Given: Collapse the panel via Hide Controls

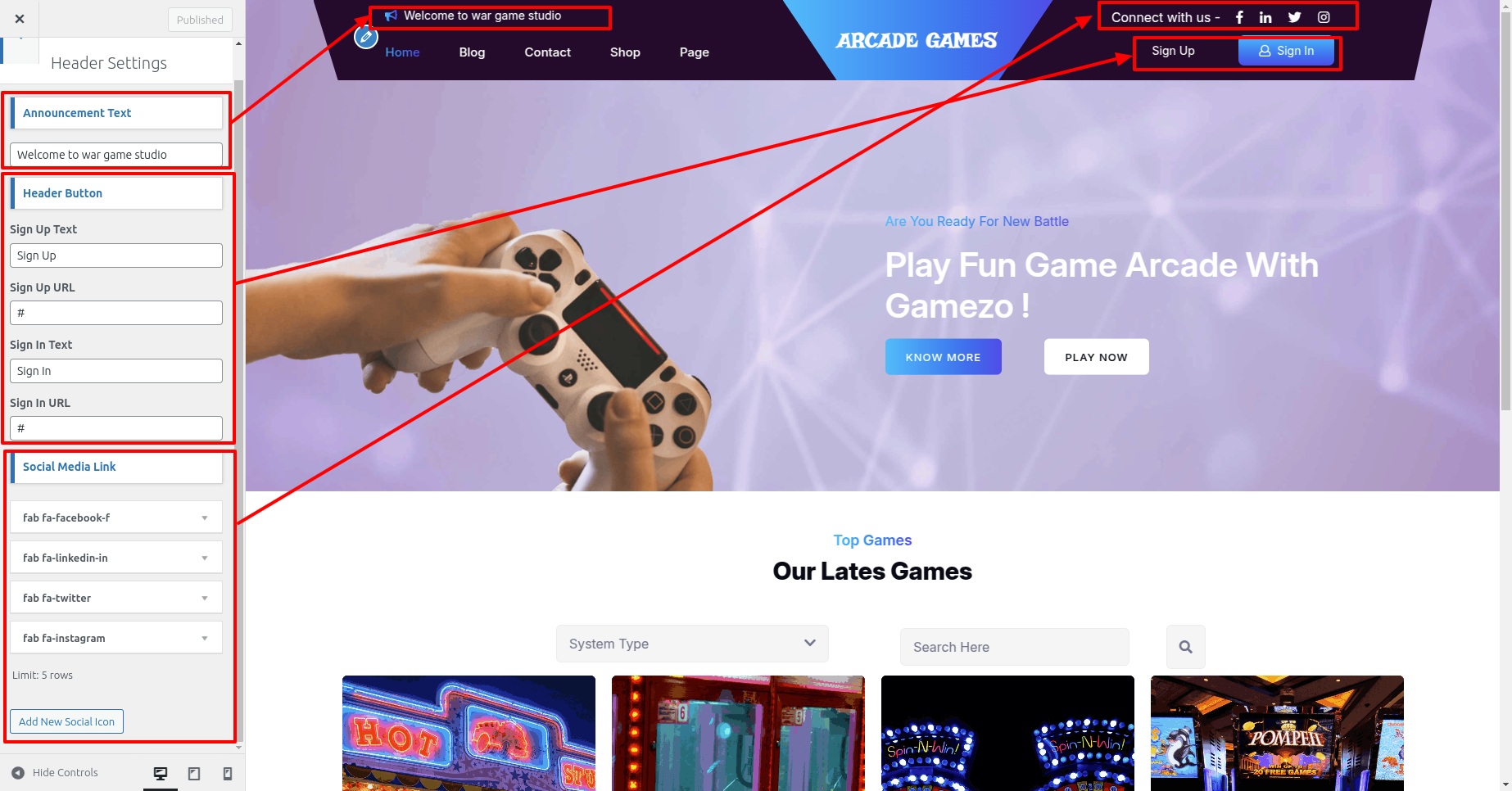Looking at the screenshot, I should click(x=55, y=772).
